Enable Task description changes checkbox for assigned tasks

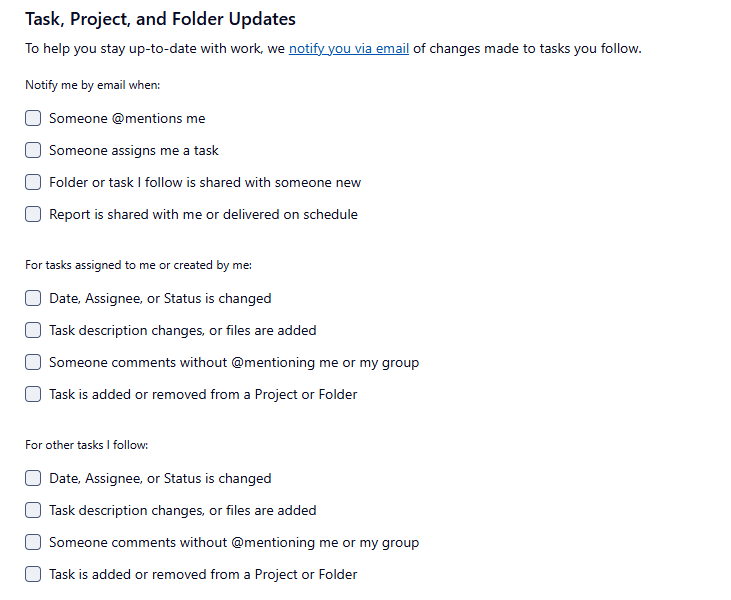pos(33,330)
